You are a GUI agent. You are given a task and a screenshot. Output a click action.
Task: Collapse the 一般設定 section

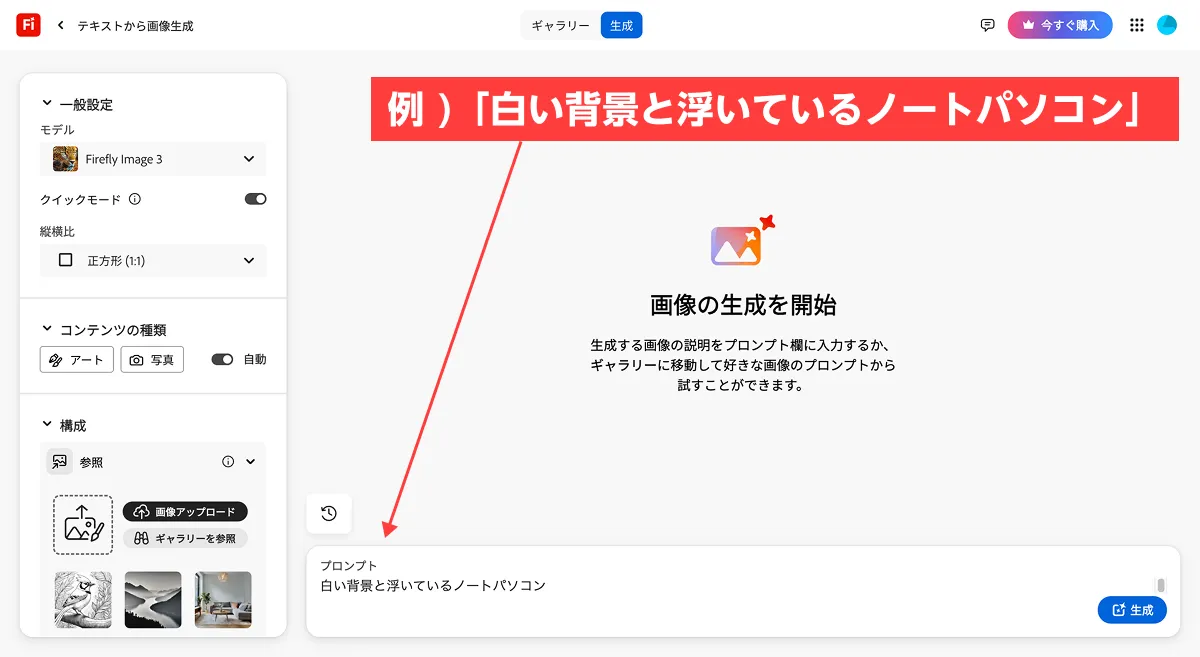coord(47,104)
